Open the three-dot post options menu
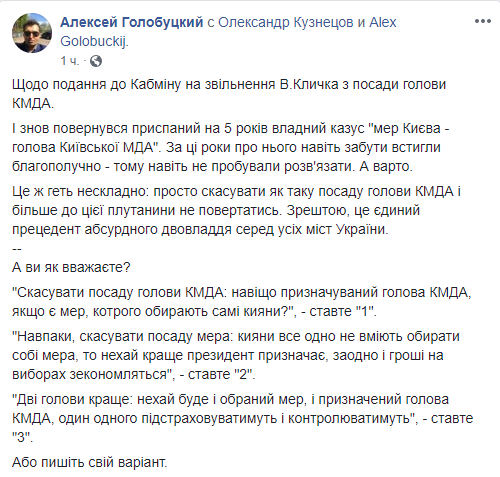Image resolution: width=500 pixels, height=477 pixels. [483, 21]
